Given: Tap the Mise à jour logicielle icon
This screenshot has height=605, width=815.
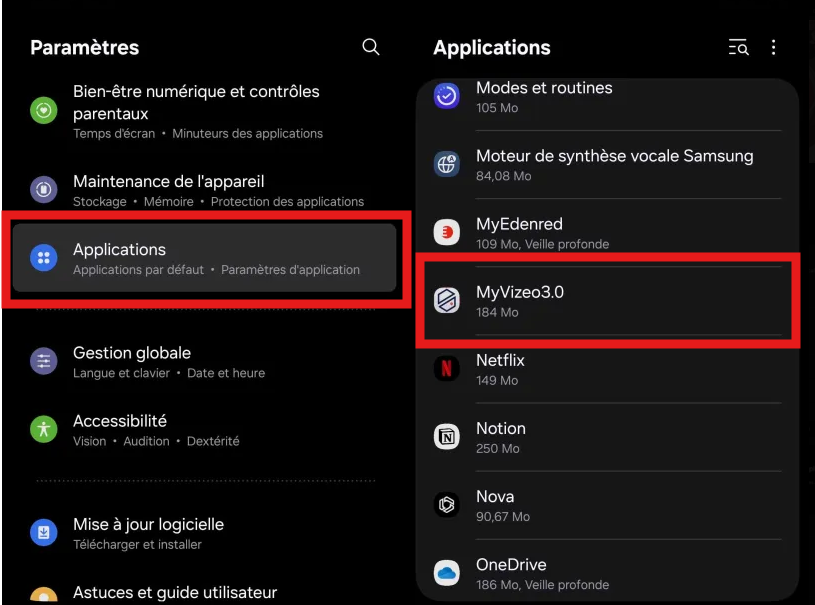Looking at the screenshot, I should (44, 532).
